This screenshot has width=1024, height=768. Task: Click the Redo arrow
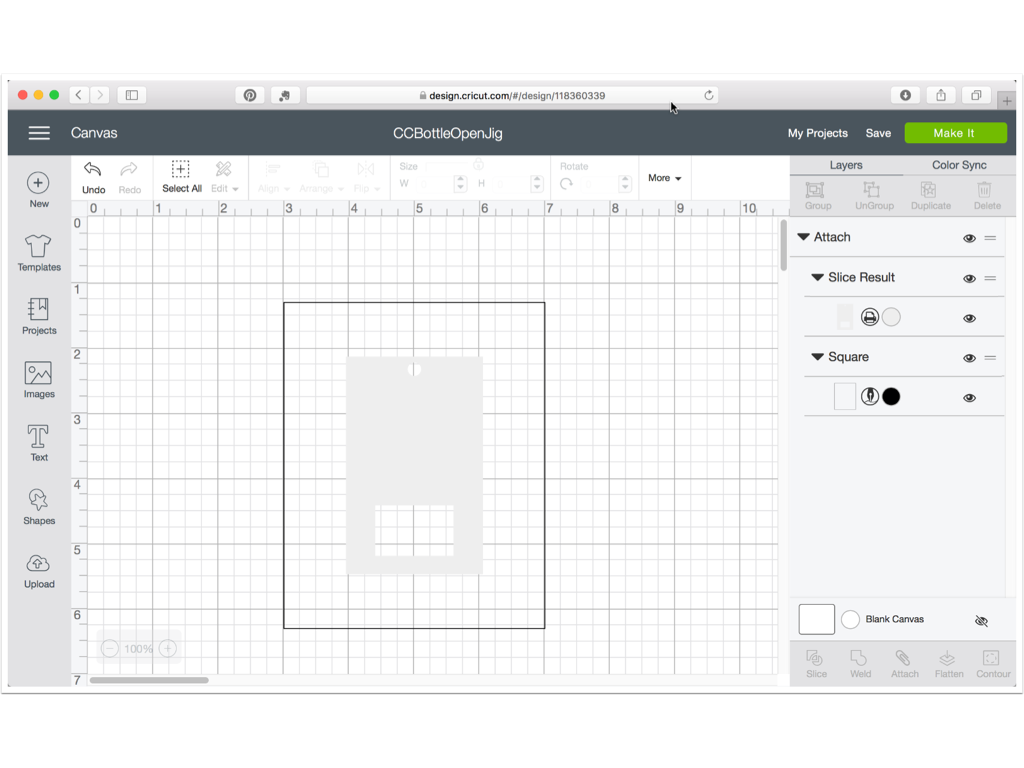click(x=129, y=178)
